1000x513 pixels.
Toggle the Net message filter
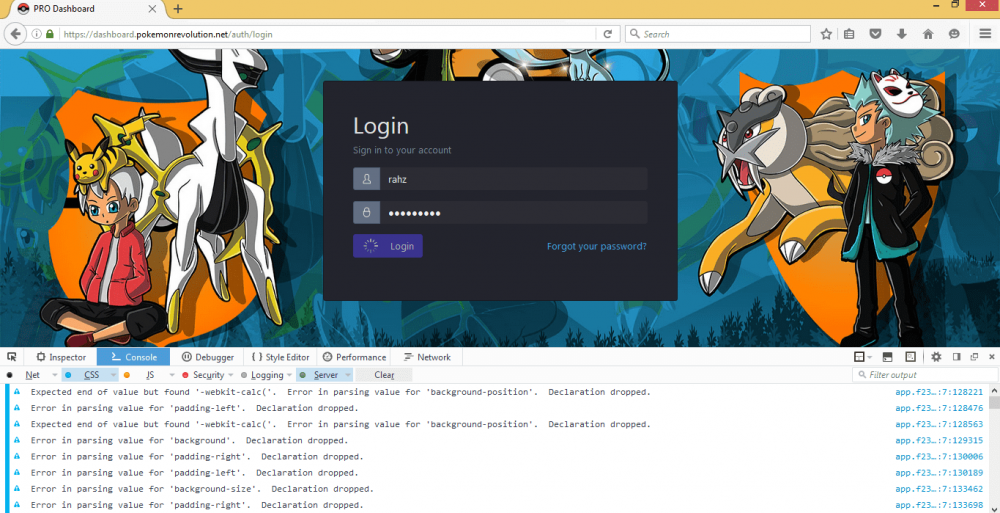32,375
